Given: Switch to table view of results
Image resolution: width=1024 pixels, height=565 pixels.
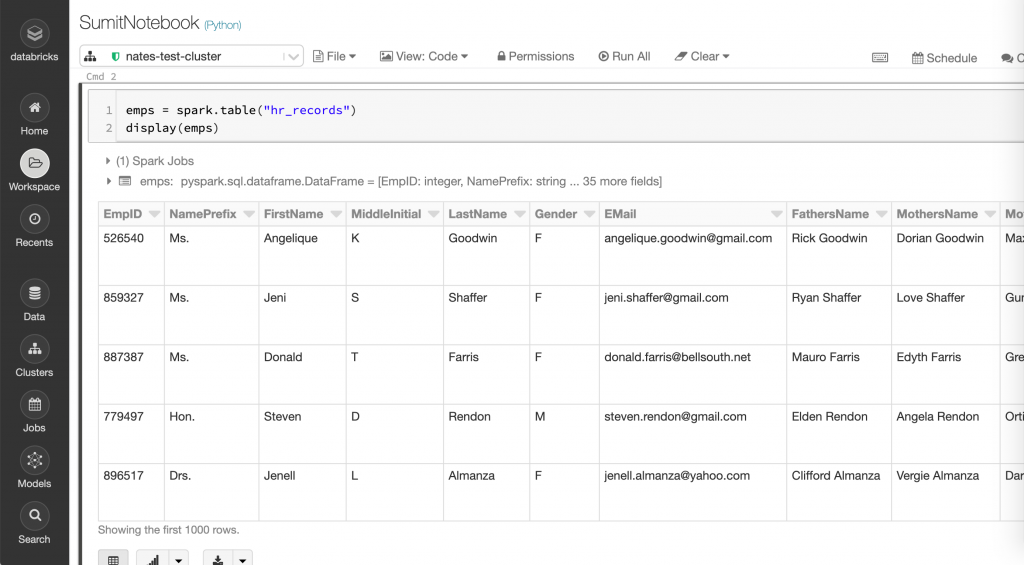Looking at the screenshot, I should coord(113,558).
